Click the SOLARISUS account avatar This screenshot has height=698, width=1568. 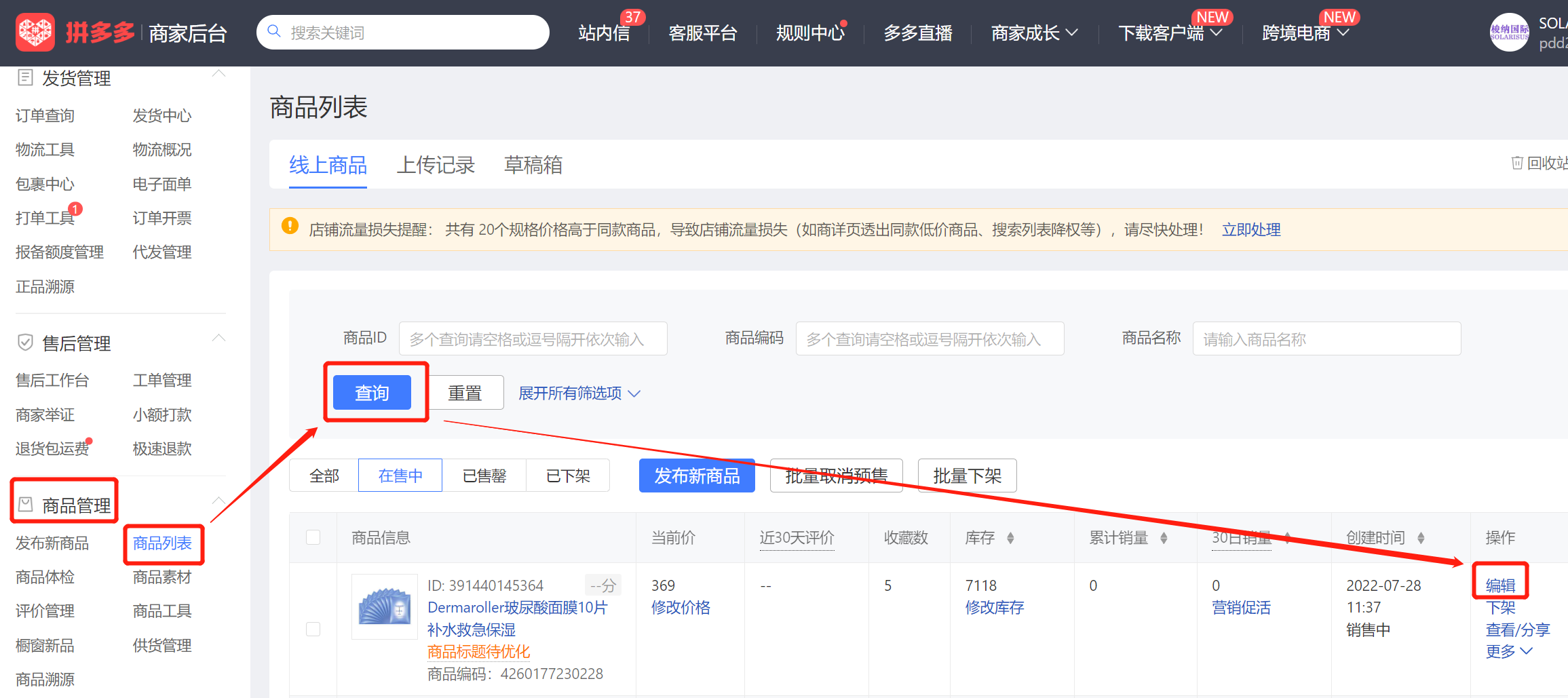pos(1509,32)
